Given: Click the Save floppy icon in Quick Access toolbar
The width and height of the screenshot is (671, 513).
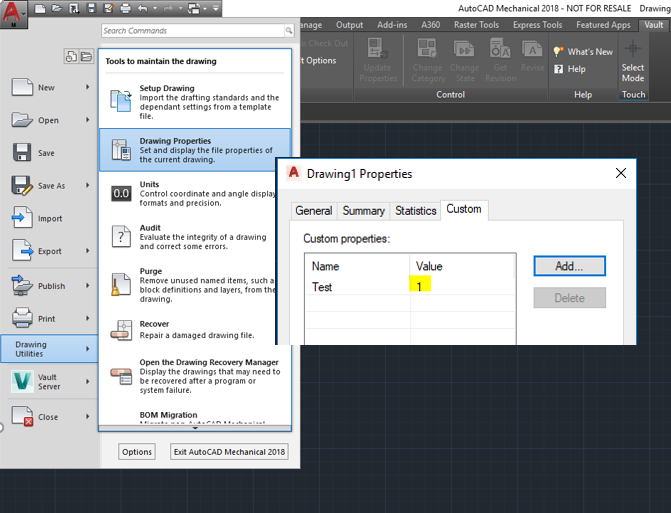Looking at the screenshot, I should pyautogui.click(x=91, y=8).
